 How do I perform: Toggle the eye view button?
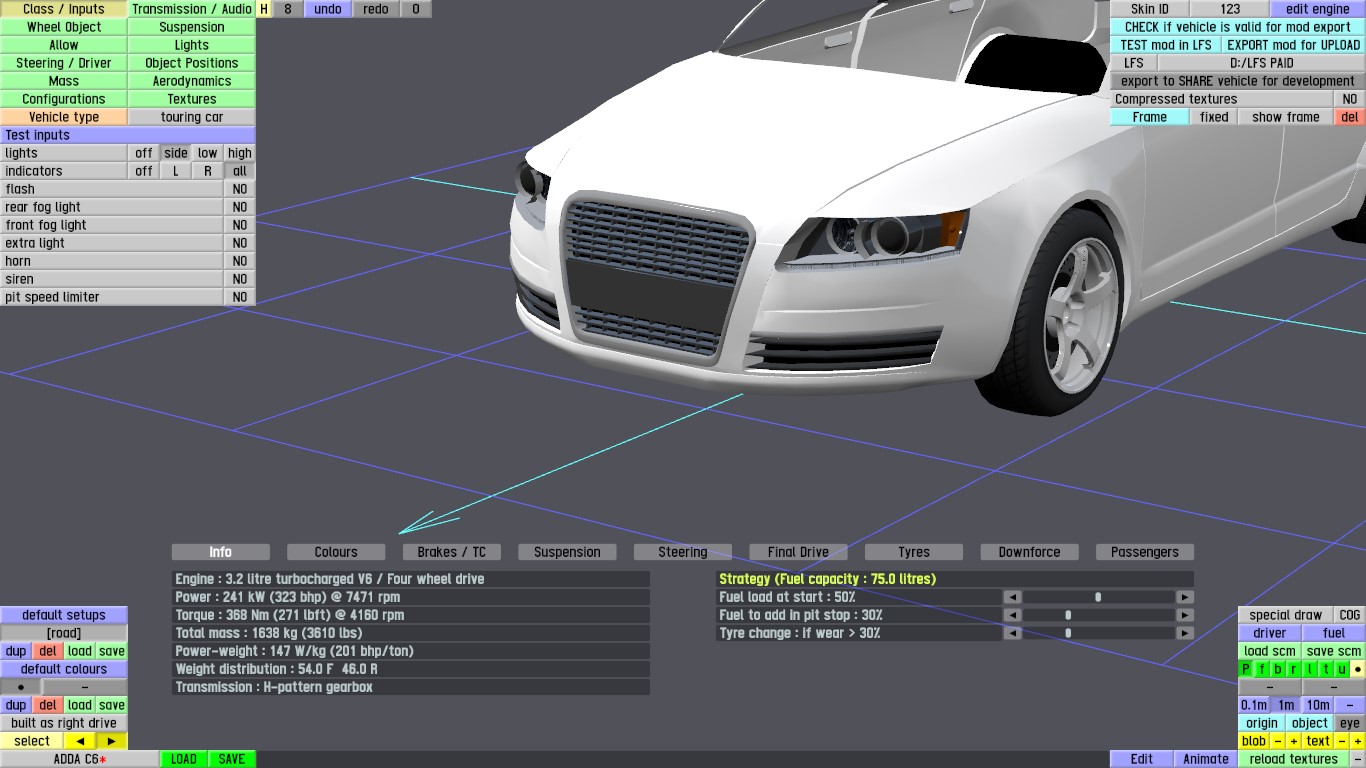coord(1350,723)
